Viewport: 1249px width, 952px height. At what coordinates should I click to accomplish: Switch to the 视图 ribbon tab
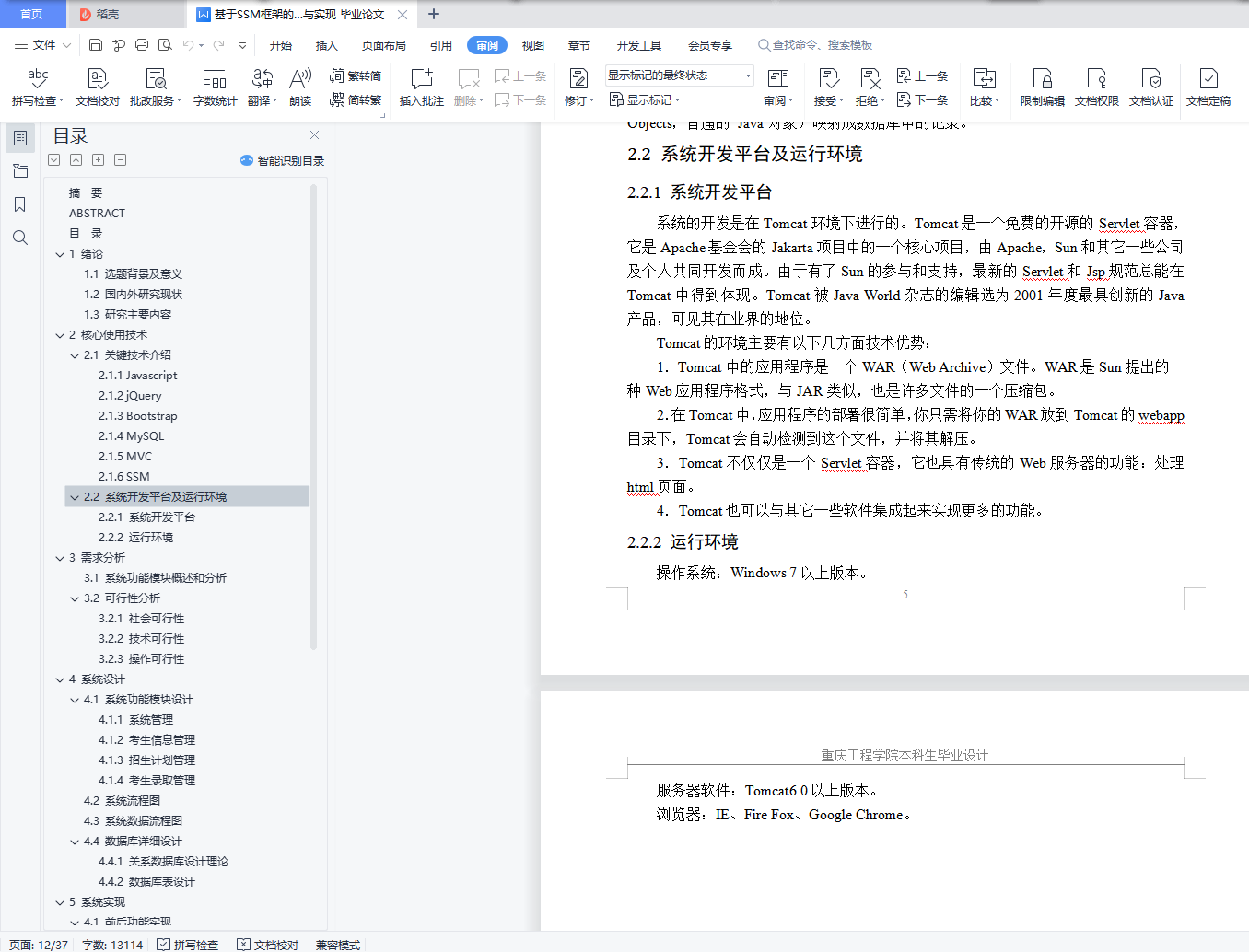click(533, 45)
